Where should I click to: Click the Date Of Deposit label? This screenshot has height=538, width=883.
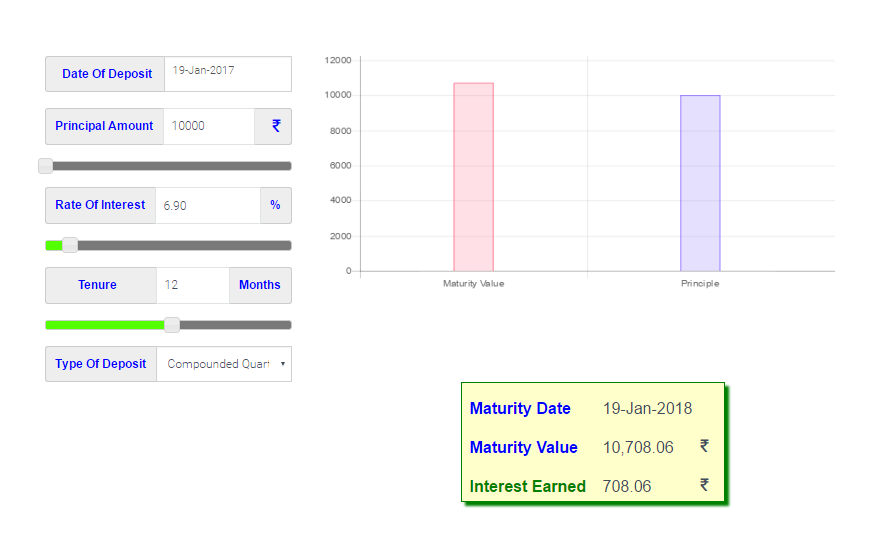[x=106, y=74]
